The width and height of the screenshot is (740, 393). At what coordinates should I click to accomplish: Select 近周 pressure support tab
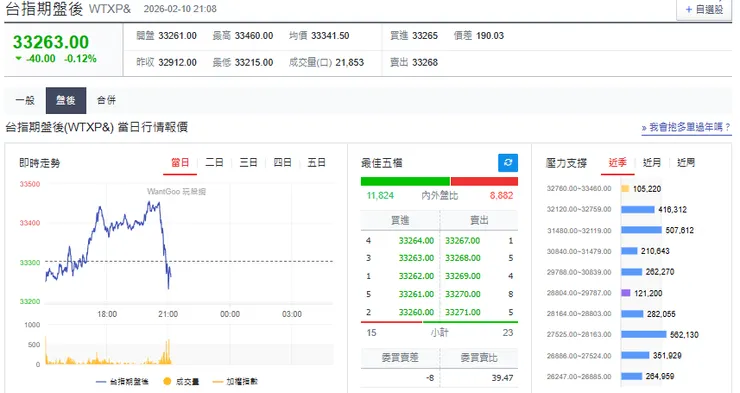point(686,163)
